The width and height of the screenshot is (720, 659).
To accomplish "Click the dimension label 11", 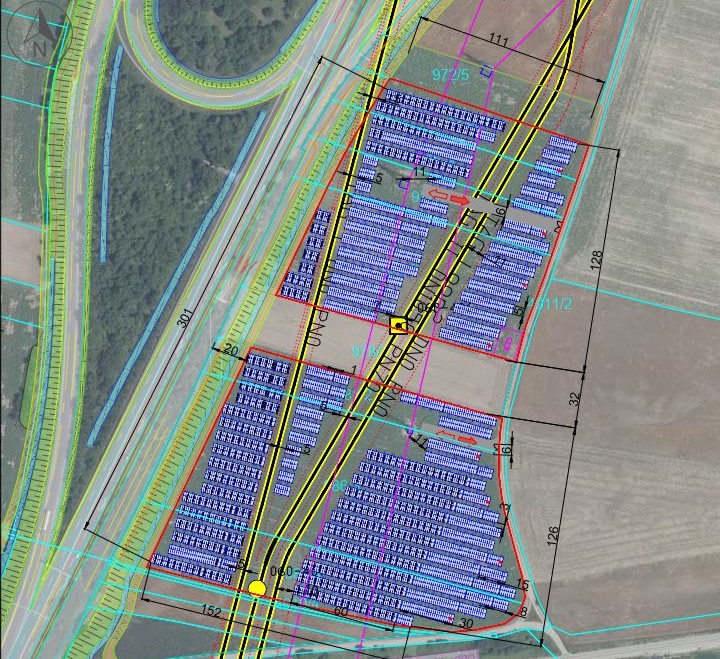I will click(x=419, y=172).
